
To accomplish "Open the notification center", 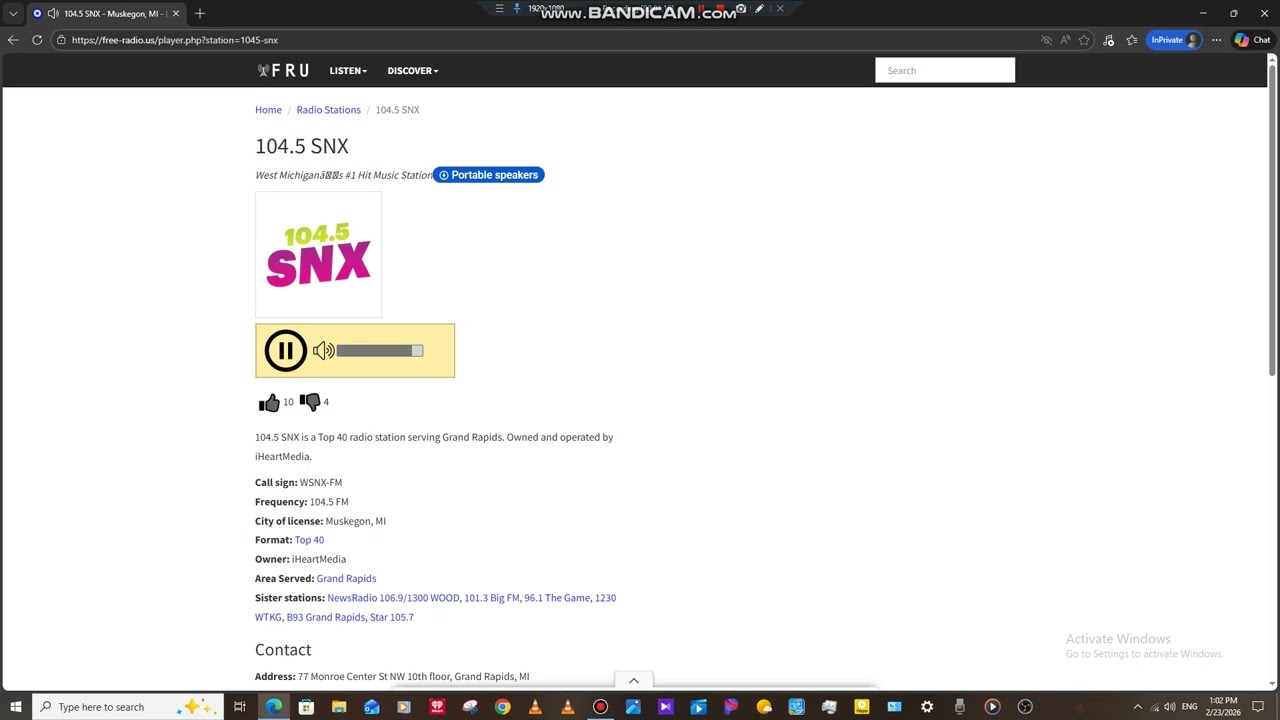I will point(1259,707).
